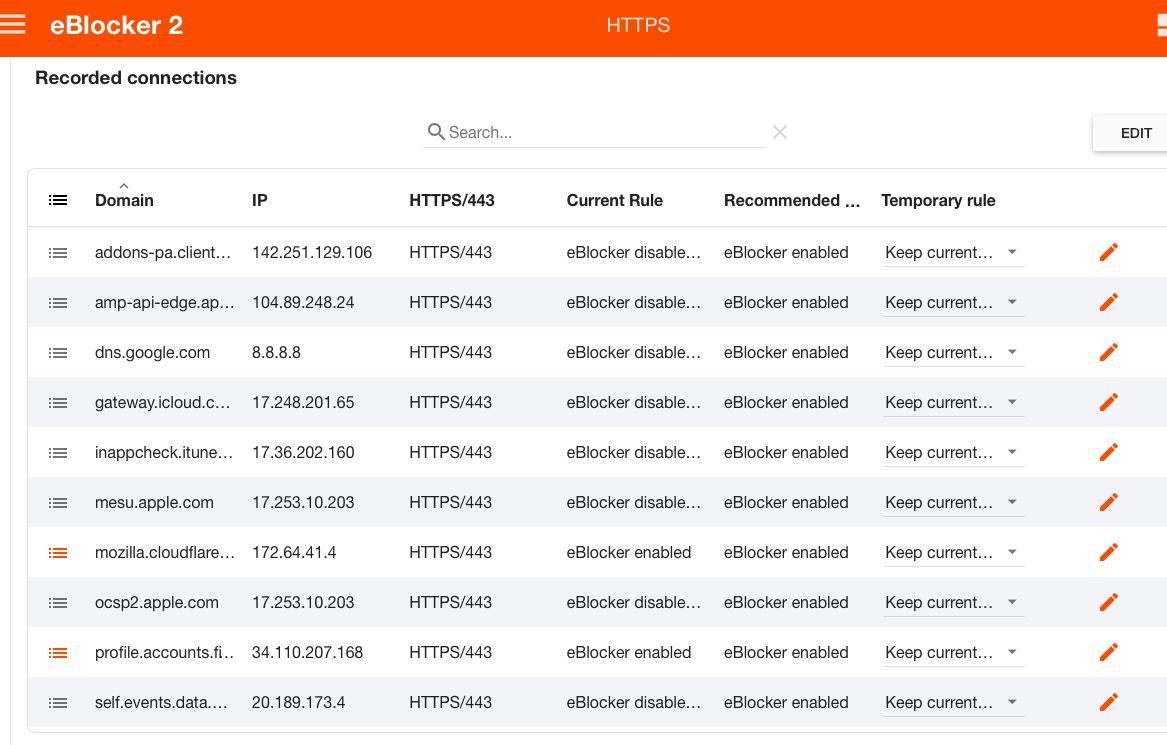Image resolution: width=1167 pixels, height=745 pixels.
Task: Select IP address 17.248.201.65
Action: [x=303, y=402]
